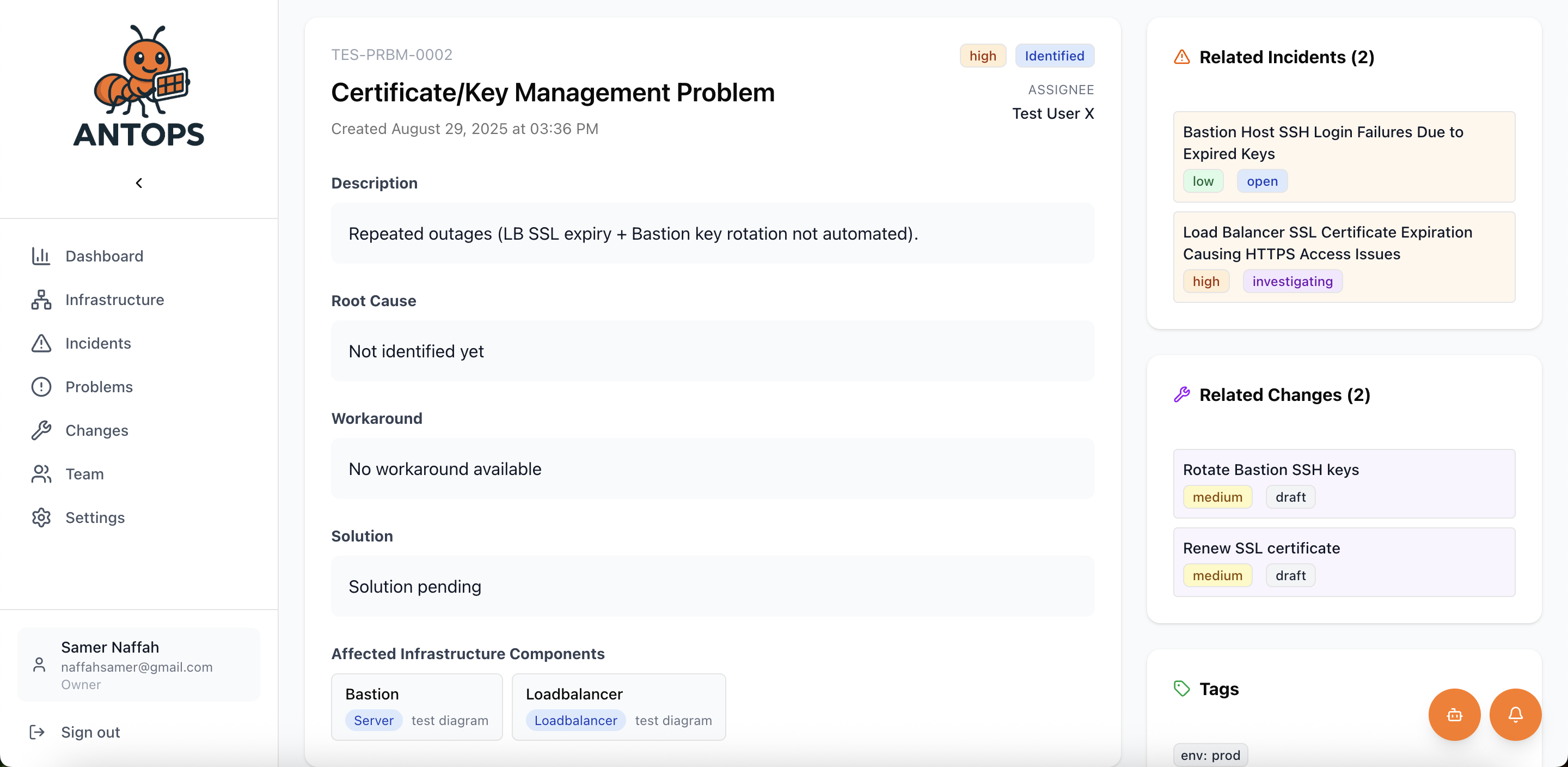Sign out of ANTOPS
The image size is (1568, 767).
pyautogui.click(x=91, y=732)
